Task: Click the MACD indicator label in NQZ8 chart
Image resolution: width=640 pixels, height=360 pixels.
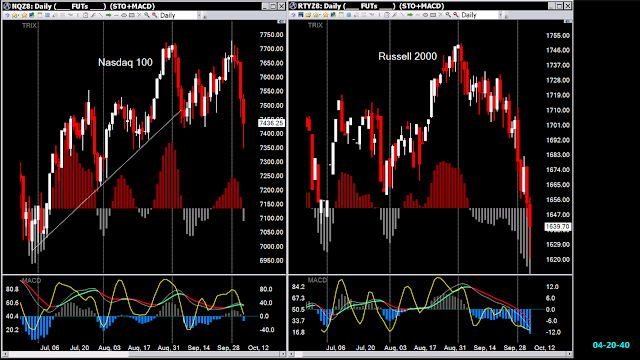Action: coord(31,280)
